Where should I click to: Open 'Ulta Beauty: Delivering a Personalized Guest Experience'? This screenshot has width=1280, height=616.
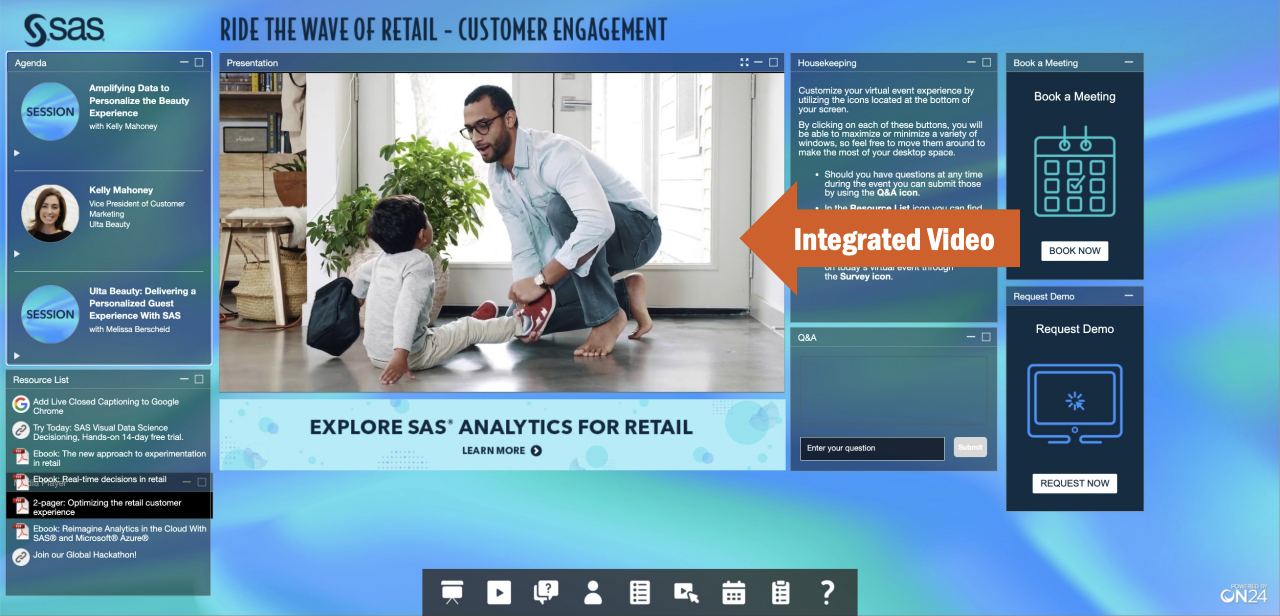(x=142, y=304)
